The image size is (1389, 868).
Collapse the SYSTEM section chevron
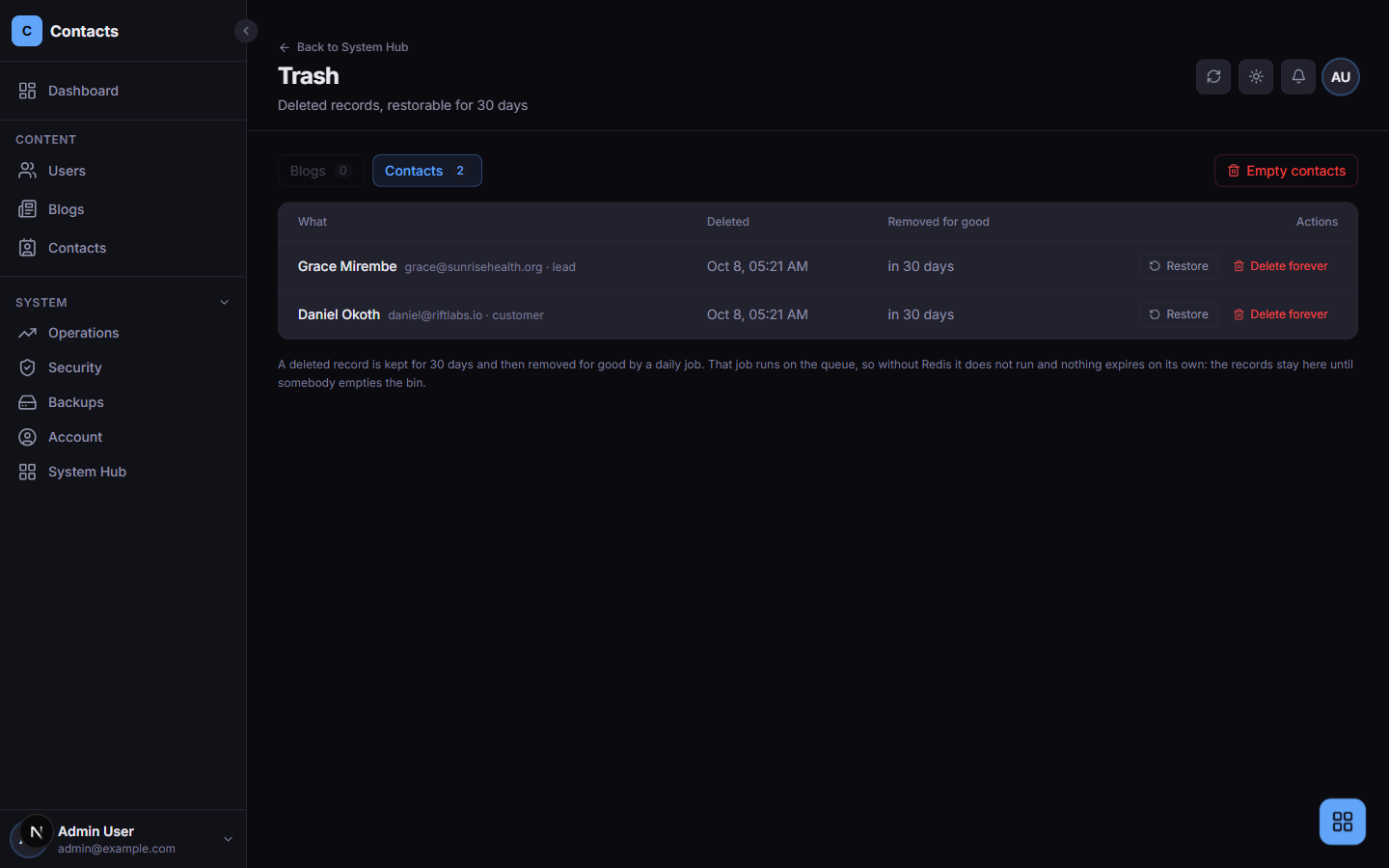tap(225, 303)
